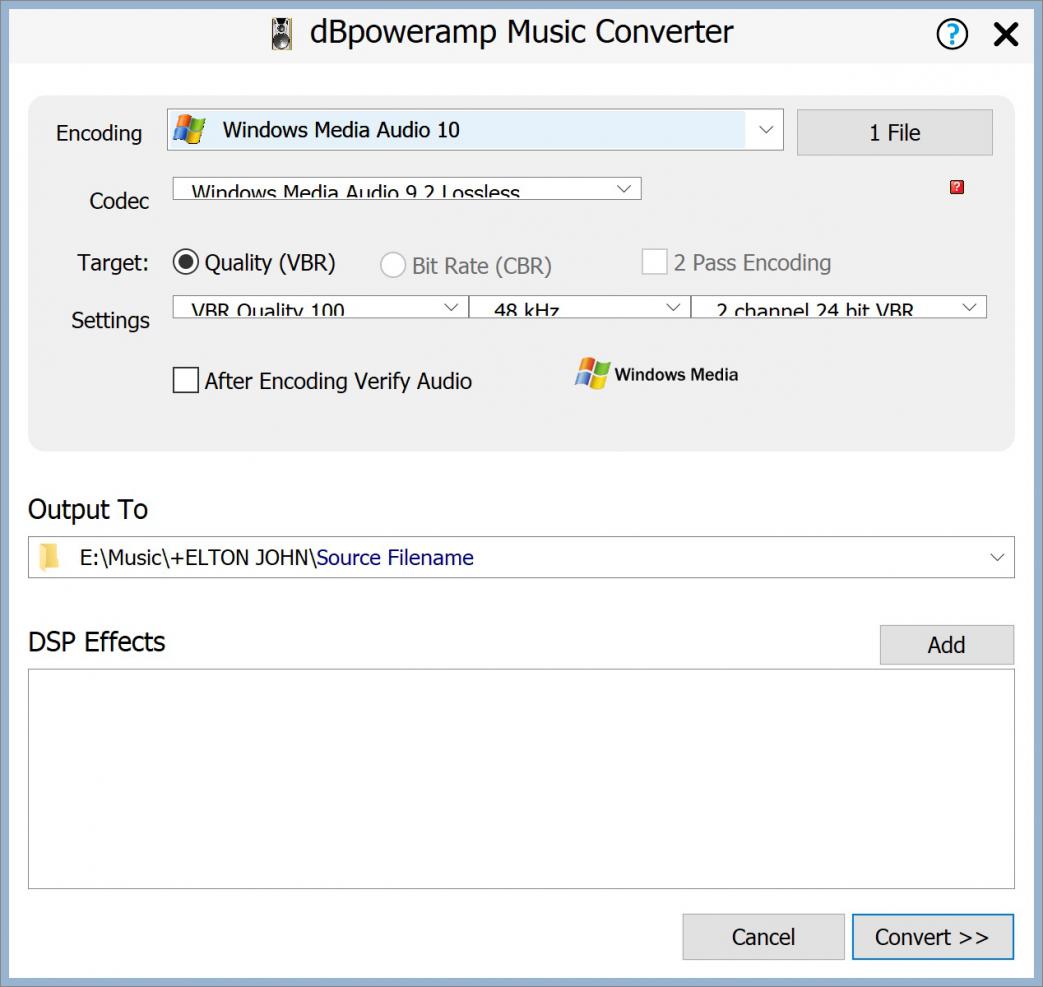Open the Encoding format dropdown
Viewport: 1043px width, 987px height.
point(765,130)
